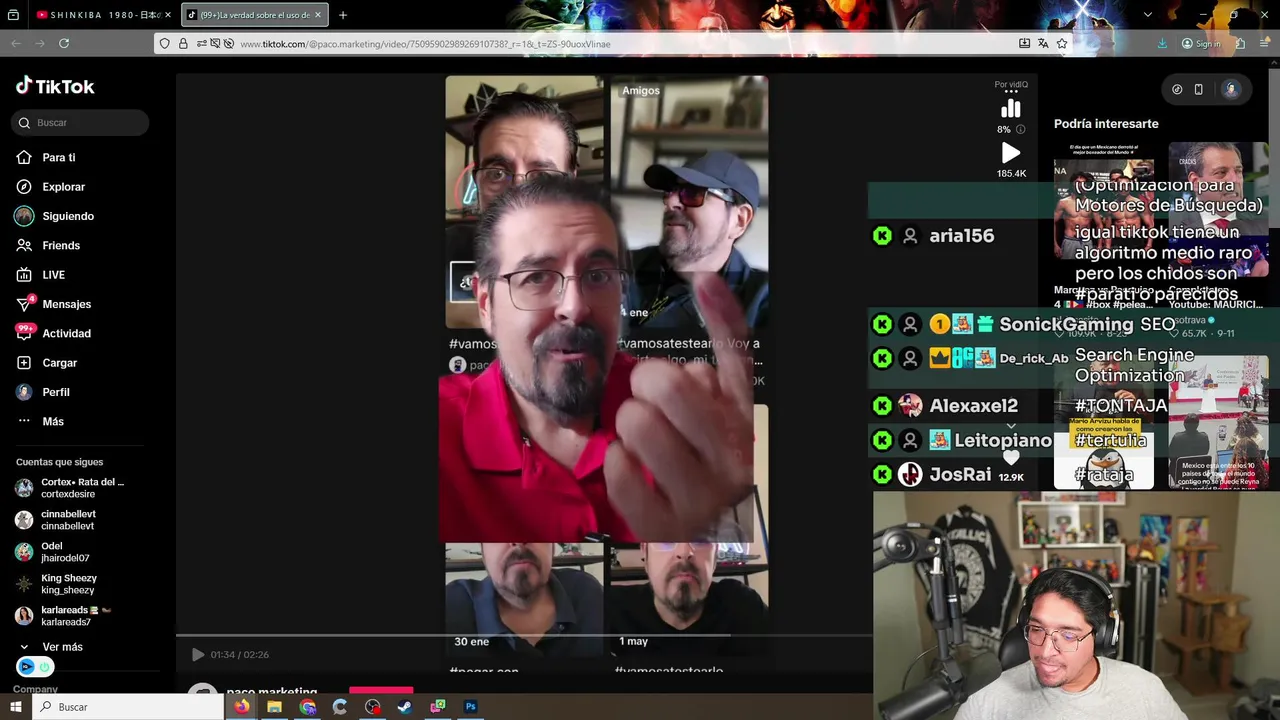Open the Odel jhairodel07 account

coord(53,552)
